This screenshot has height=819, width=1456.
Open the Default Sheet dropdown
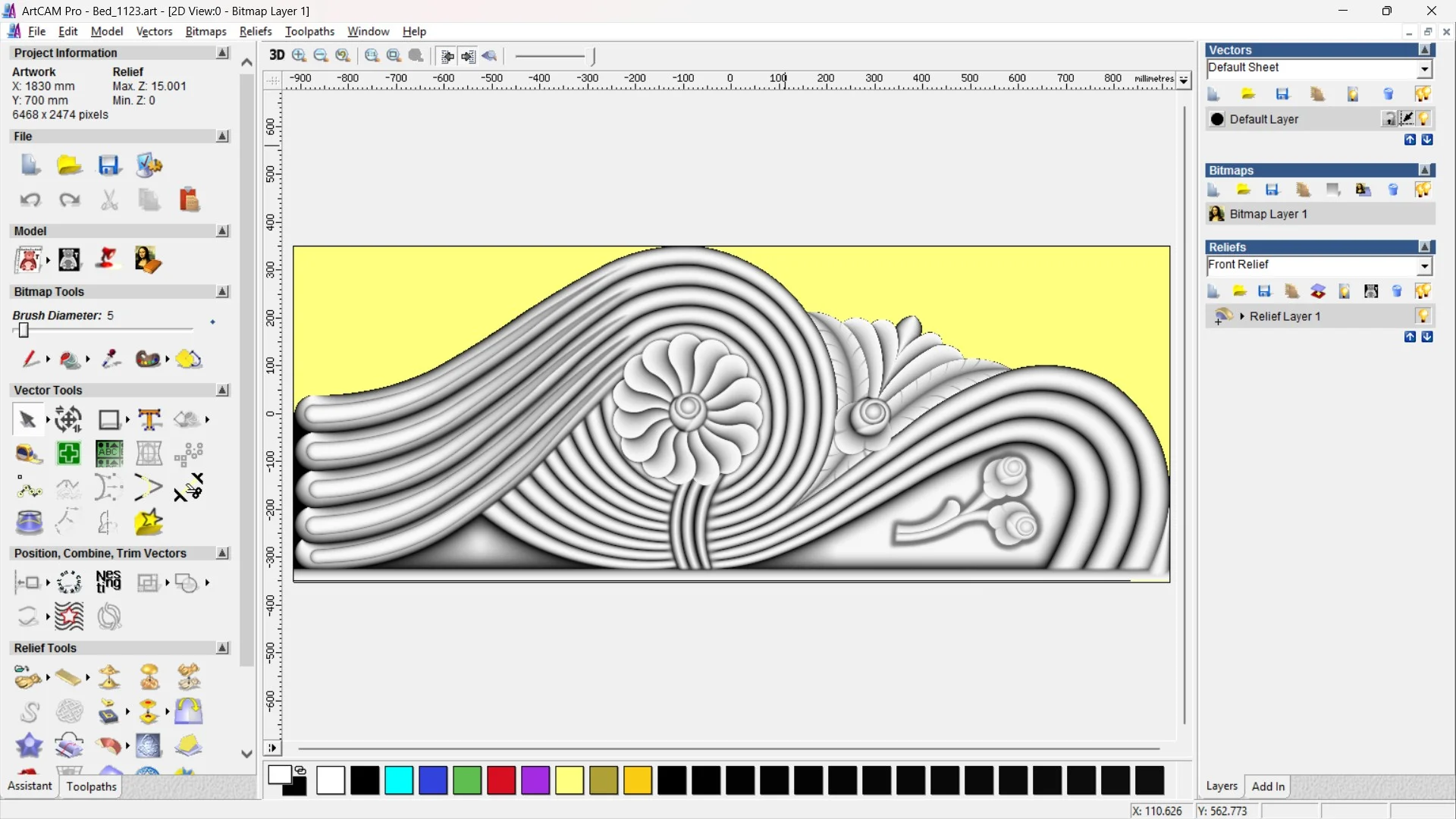click(x=1424, y=68)
